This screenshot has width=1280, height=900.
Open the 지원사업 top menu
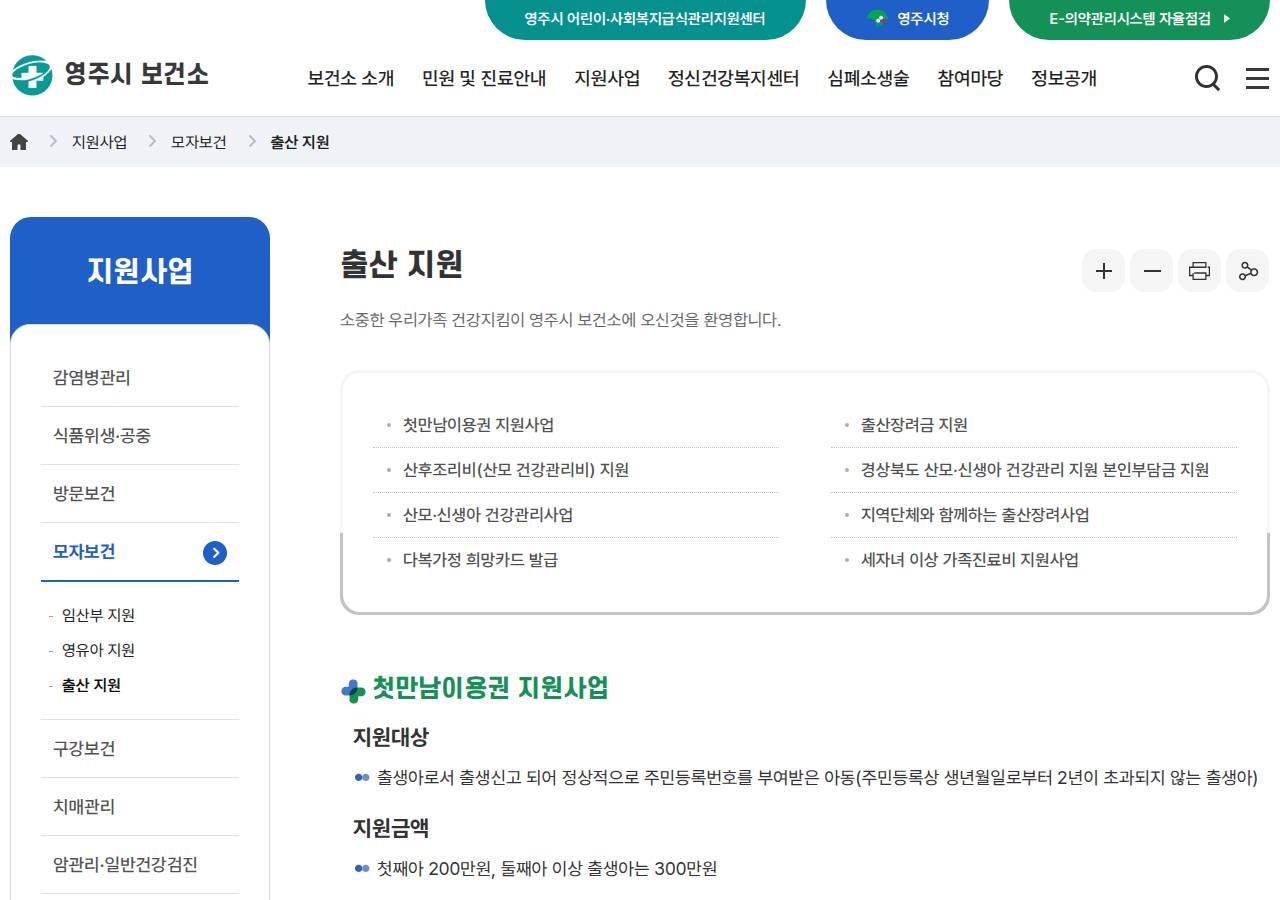coord(607,78)
